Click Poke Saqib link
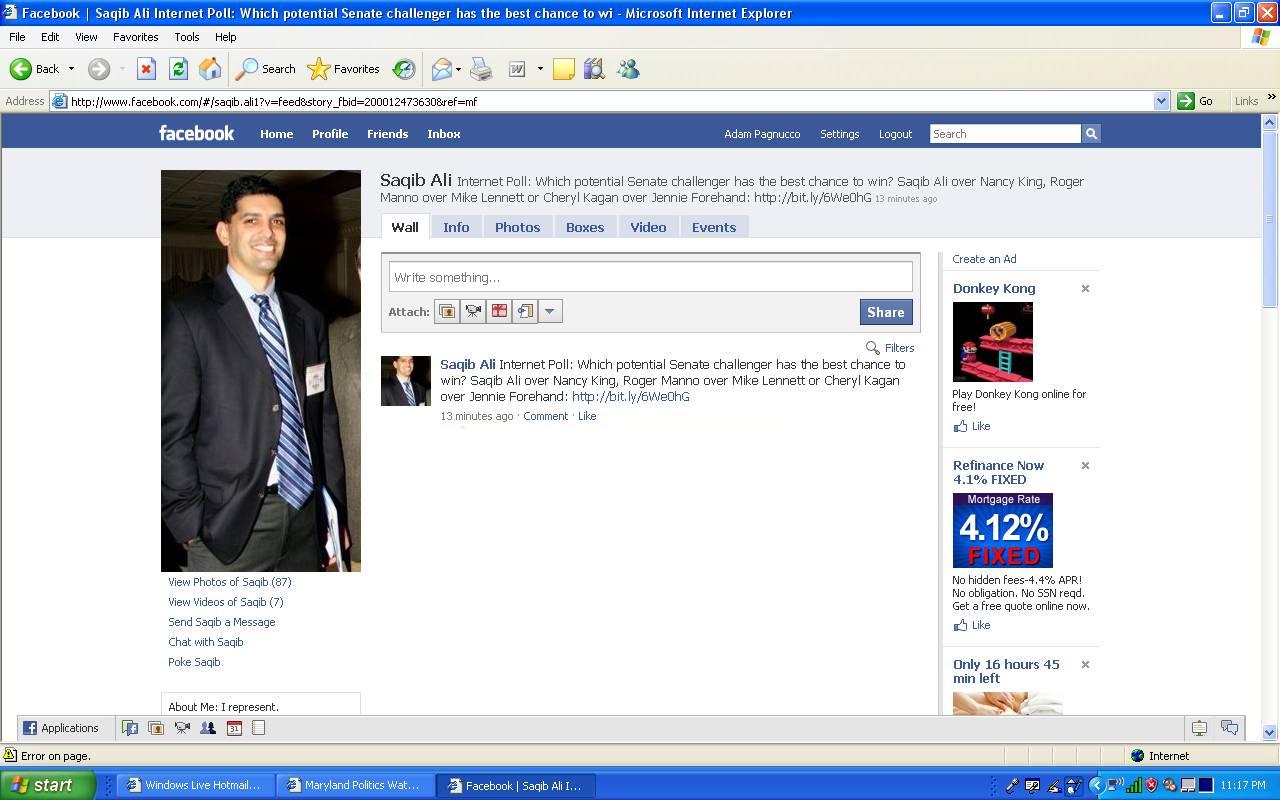The height and width of the screenshot is (800, 1280). pos(194,662)
